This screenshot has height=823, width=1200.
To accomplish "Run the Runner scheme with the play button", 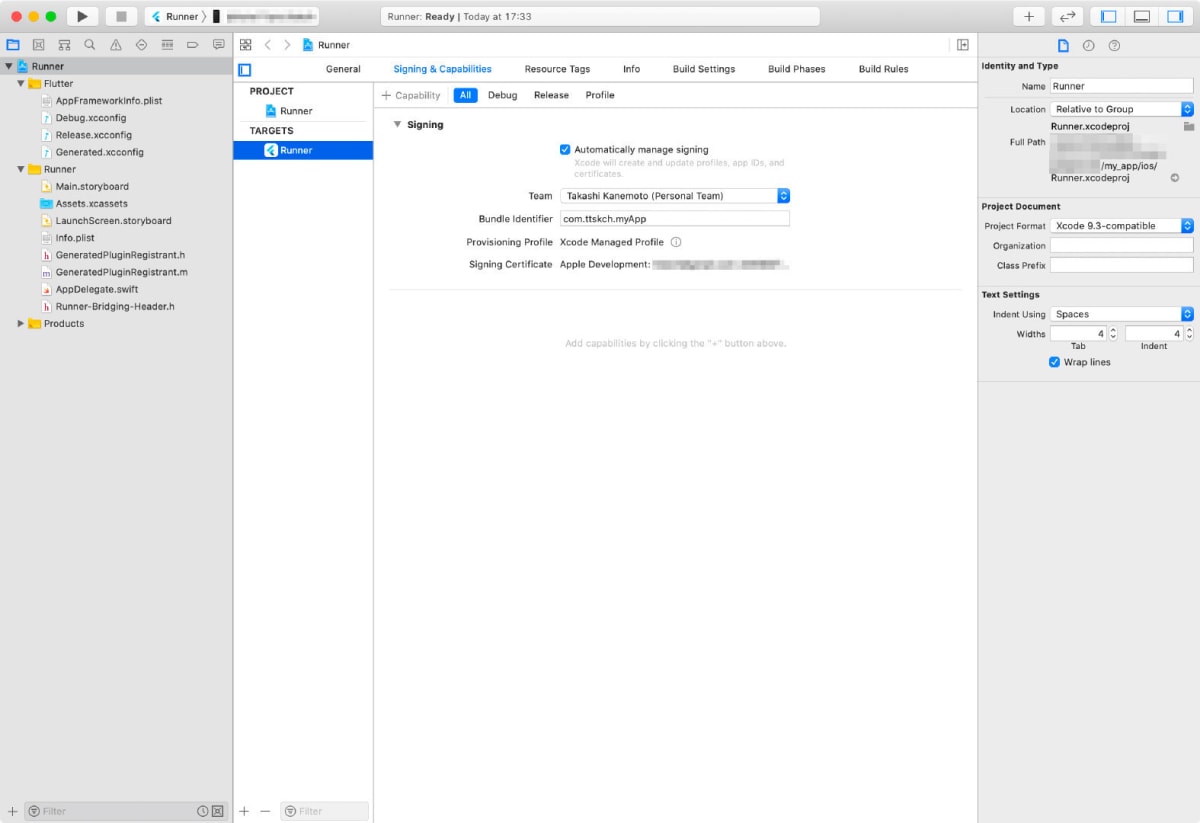I will (82, 16).
